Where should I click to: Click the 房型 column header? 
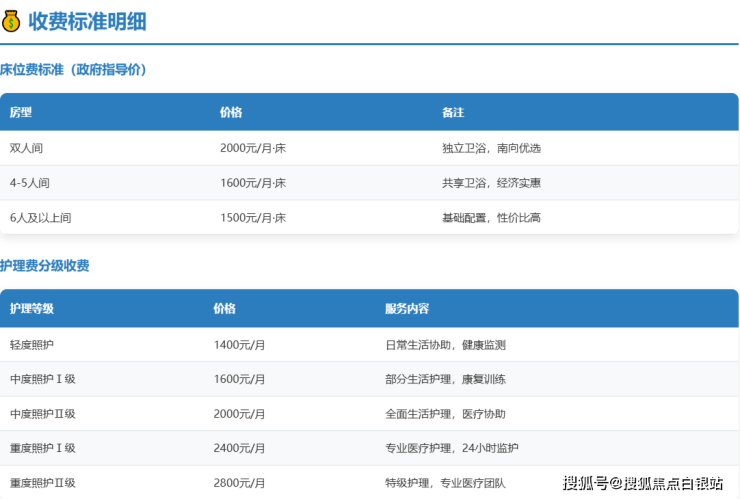[x=21, y=112]
